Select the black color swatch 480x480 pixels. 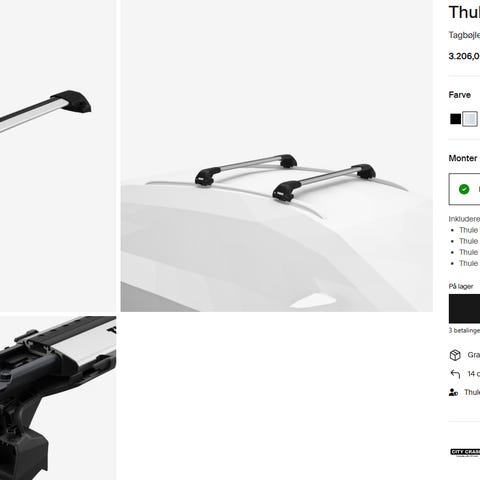pyautogui.click(x=455, y=119)
